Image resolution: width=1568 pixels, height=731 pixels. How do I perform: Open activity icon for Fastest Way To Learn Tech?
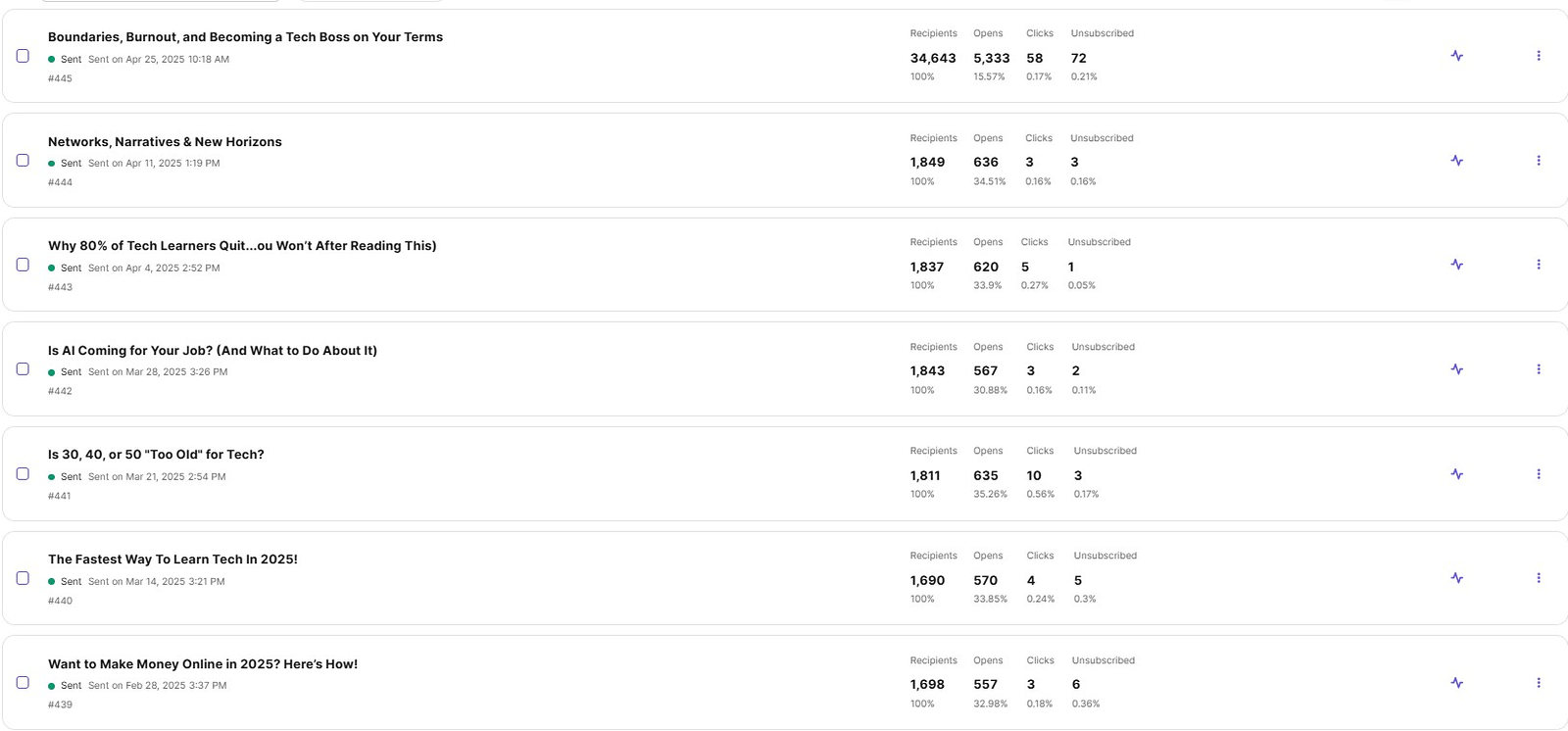1456,578
